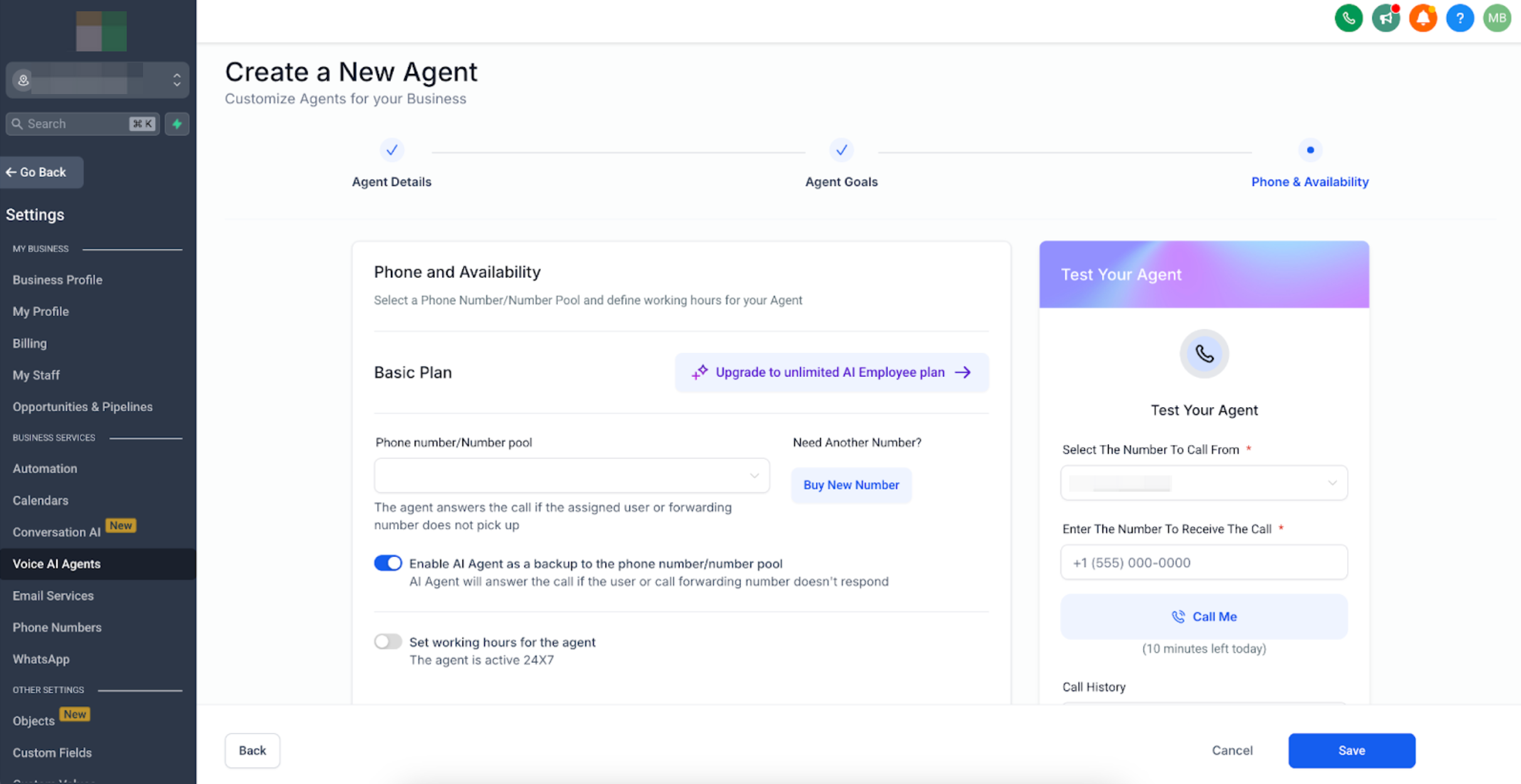Open the orange notifications bell
The height and width of the screenshot is (784, 1521).
[1422, 18]
